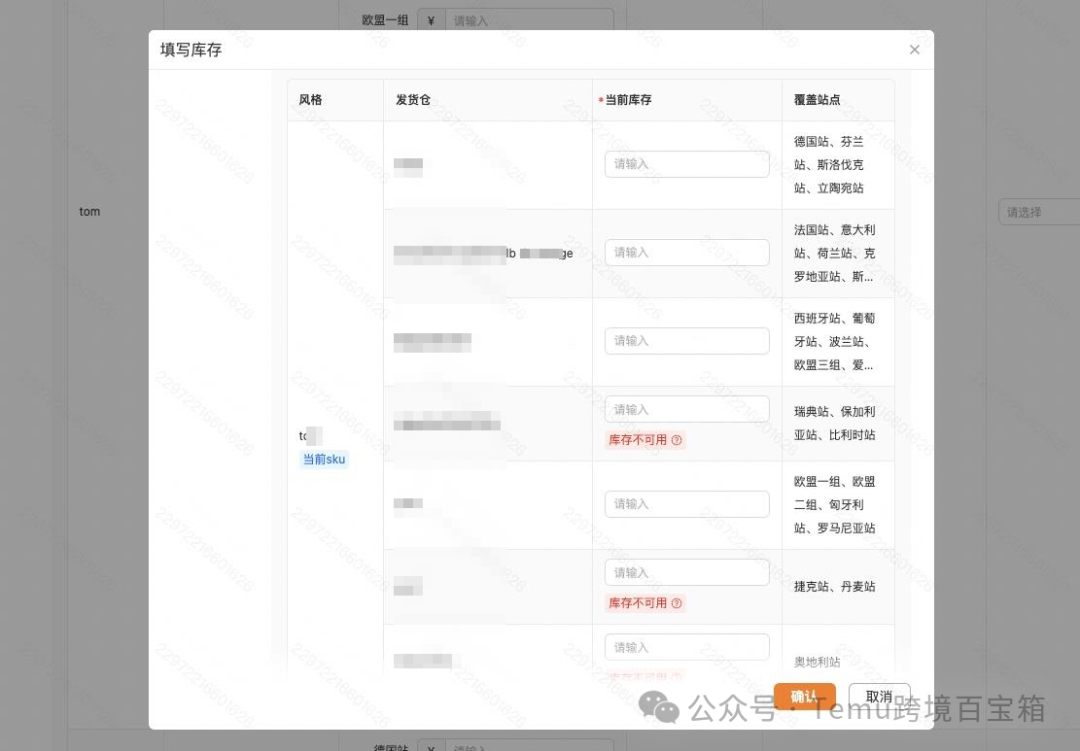Select the ¥ currency symbol beside 欧盟一组
The width and height of the screenshot is (1080, 751).
pos(430,19)
